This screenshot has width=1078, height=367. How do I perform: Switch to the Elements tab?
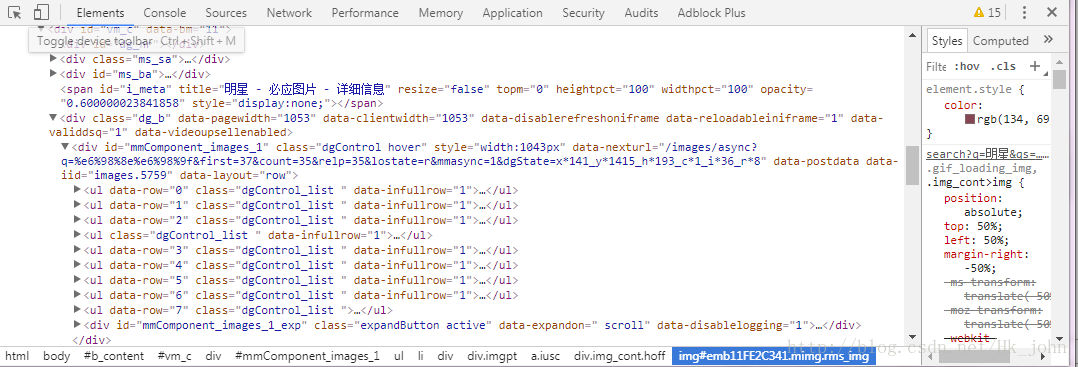click(x=100, y=12)
